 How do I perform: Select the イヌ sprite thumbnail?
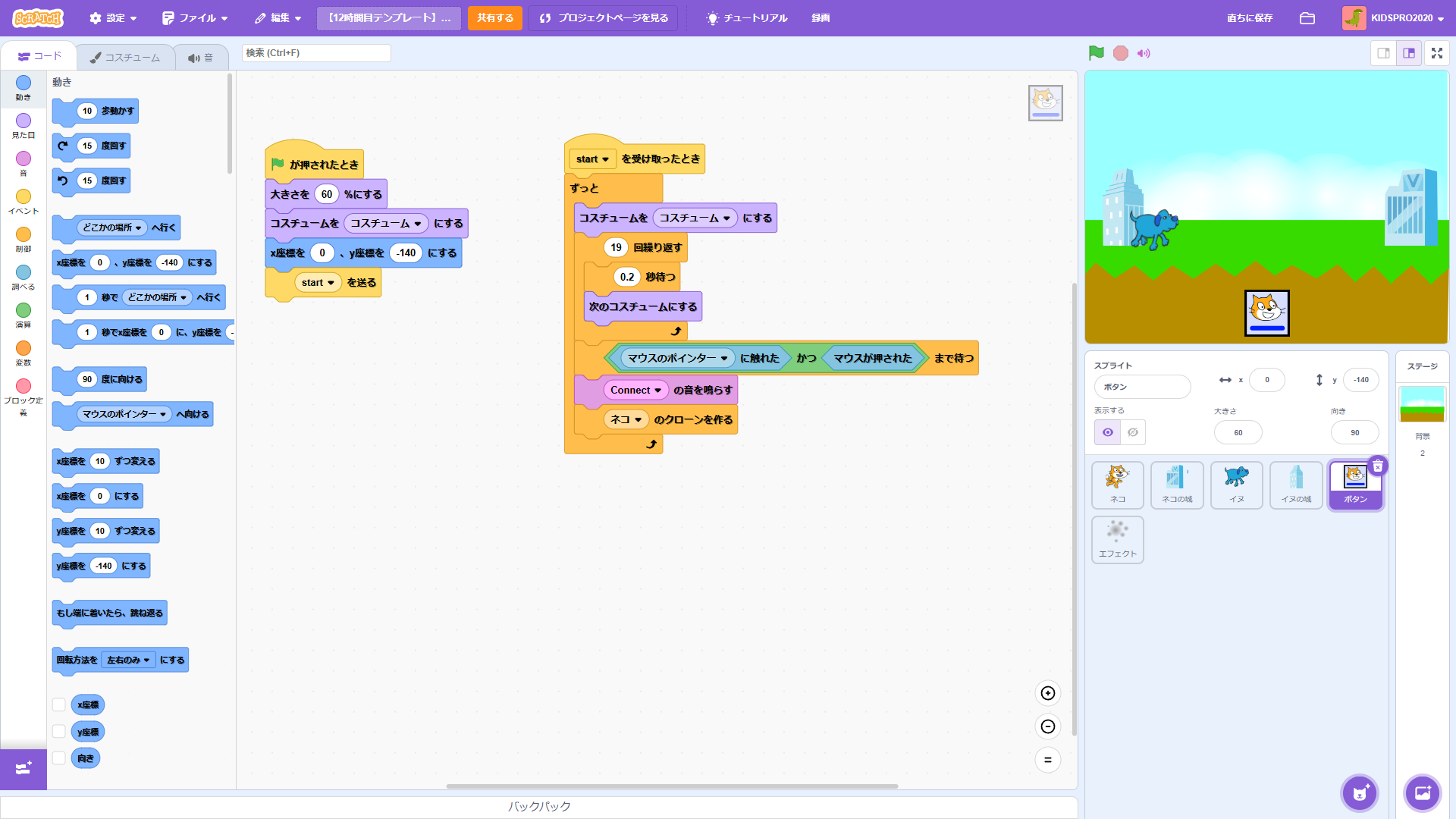click(x=1236, y=485)
